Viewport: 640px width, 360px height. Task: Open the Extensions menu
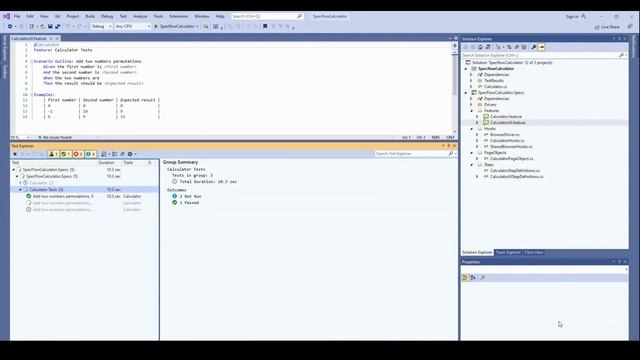click(179, 16)
